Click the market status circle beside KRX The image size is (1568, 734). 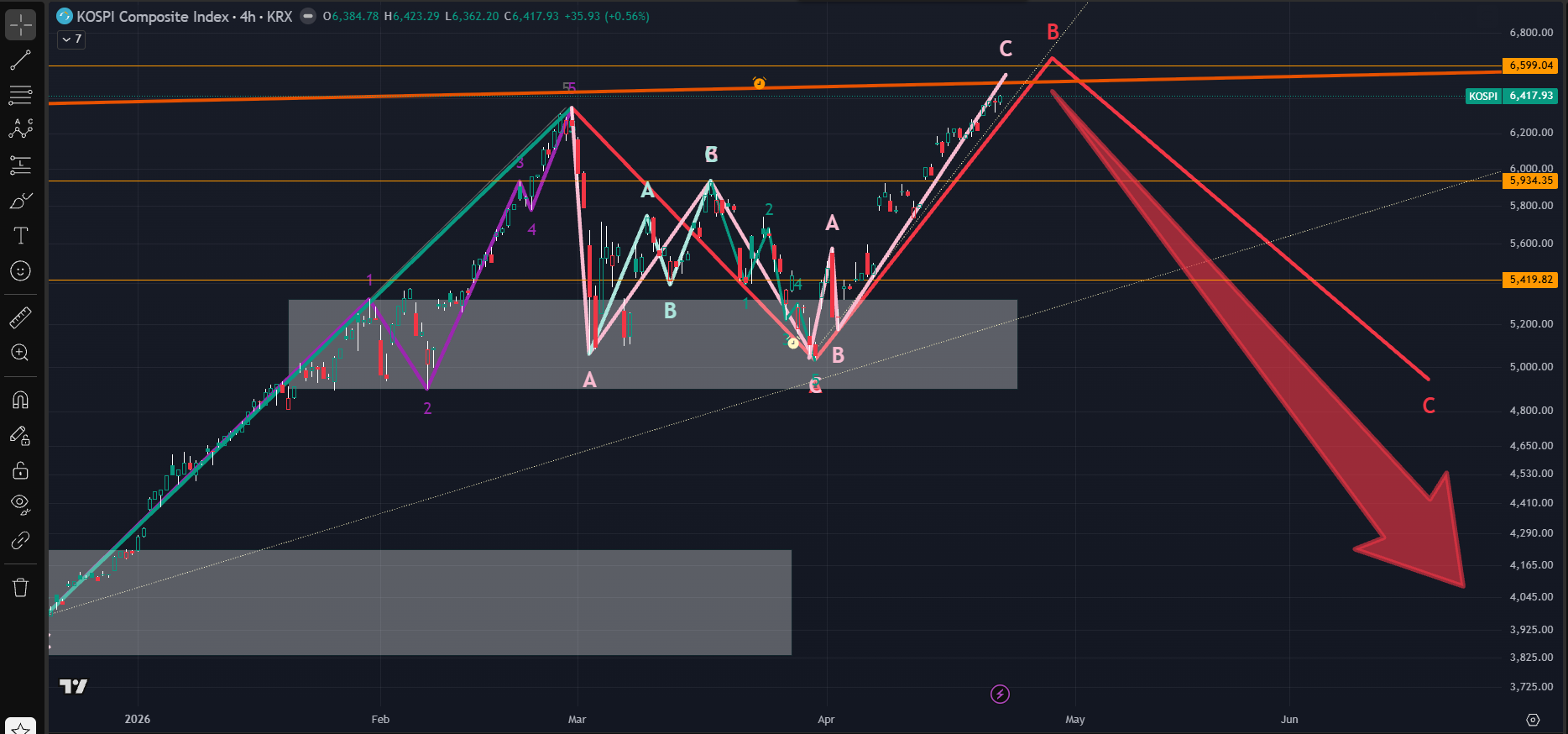(308, 16)
